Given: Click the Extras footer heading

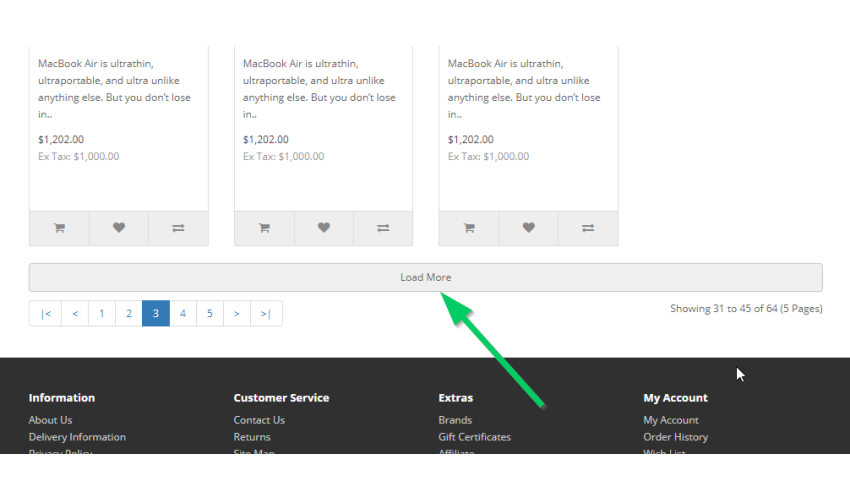Looking at the screenshot, I should click(456, 398).
